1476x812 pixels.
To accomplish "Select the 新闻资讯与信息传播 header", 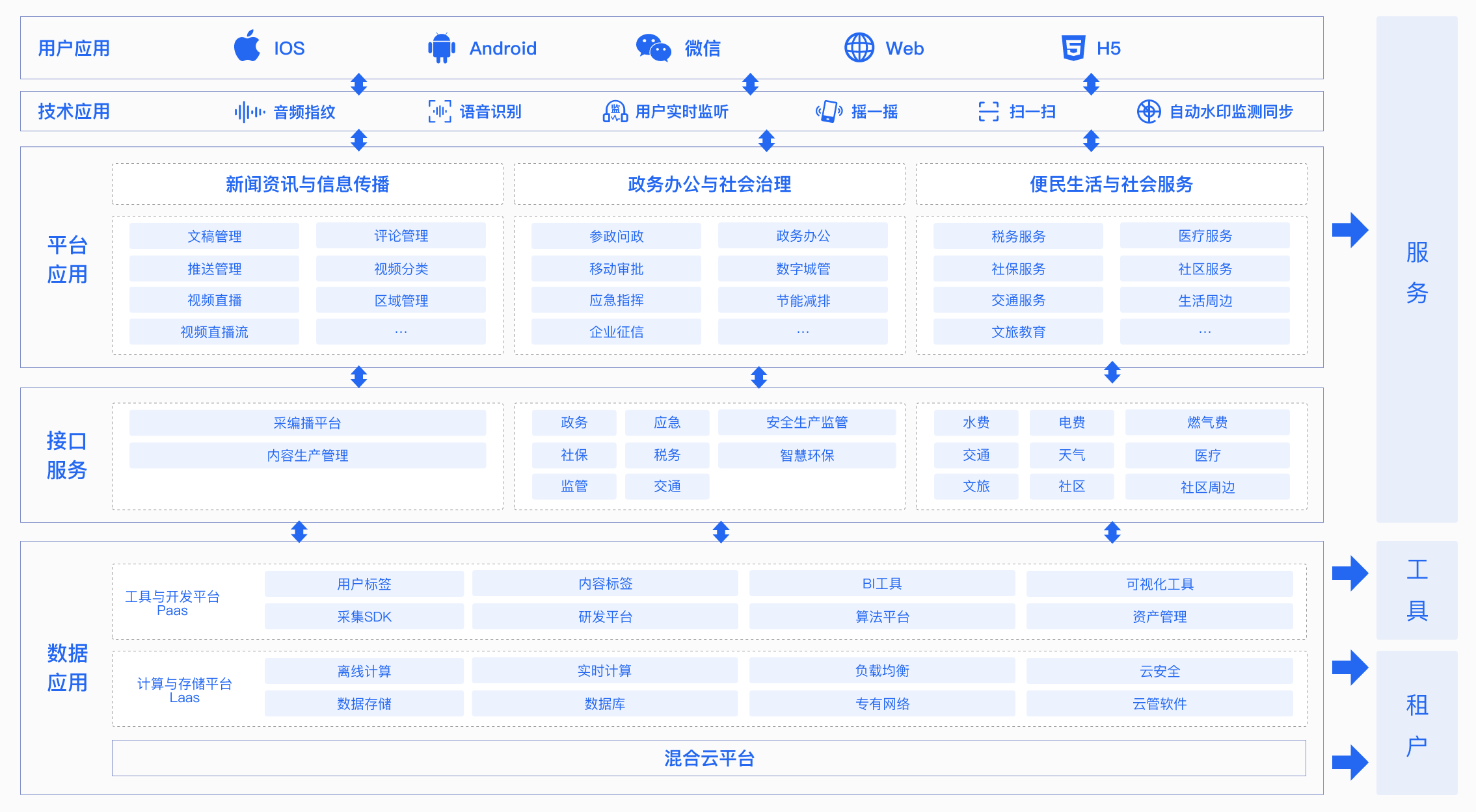I will (307, 185).
